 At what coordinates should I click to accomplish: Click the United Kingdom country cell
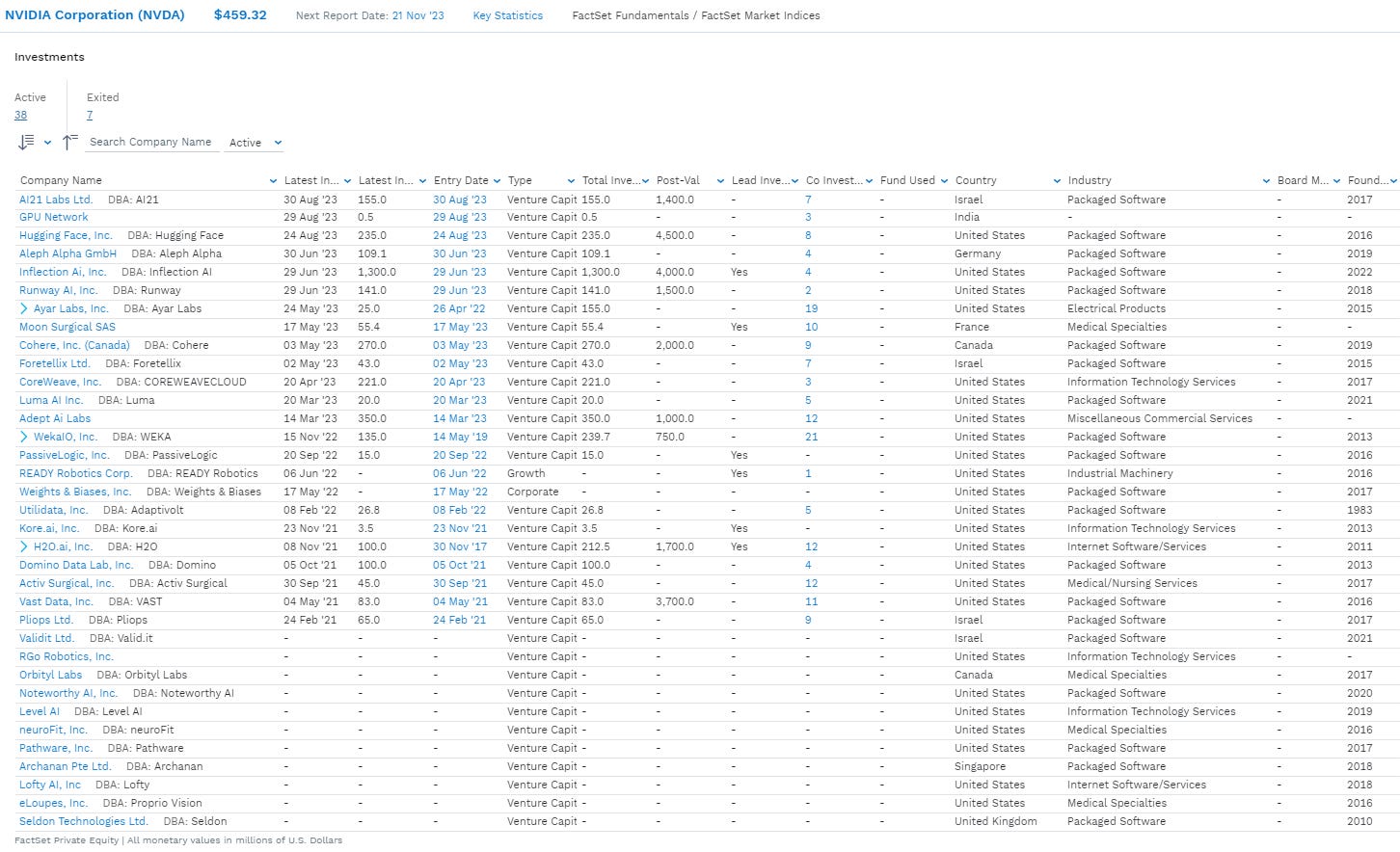(x=996, y=821)
